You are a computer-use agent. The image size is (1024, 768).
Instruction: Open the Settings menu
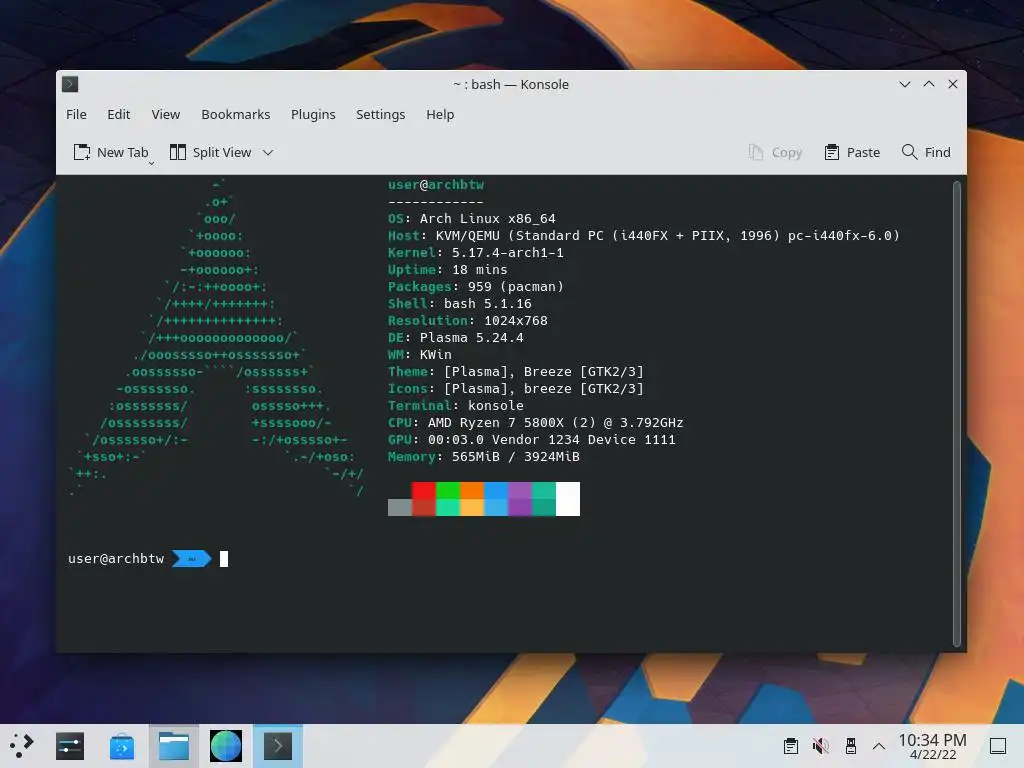click(381, 114)
